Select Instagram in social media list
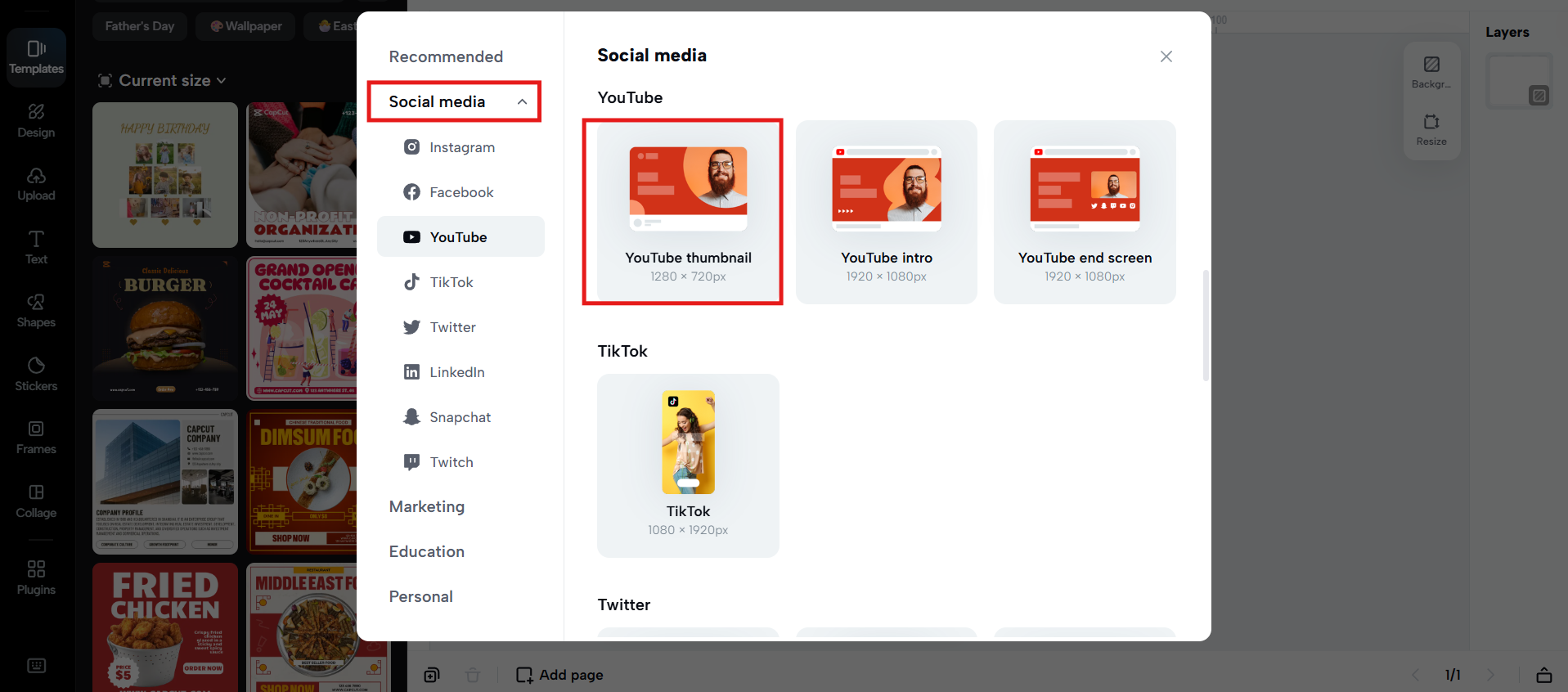Screen dimensions: 1568x692 (461, 147)
